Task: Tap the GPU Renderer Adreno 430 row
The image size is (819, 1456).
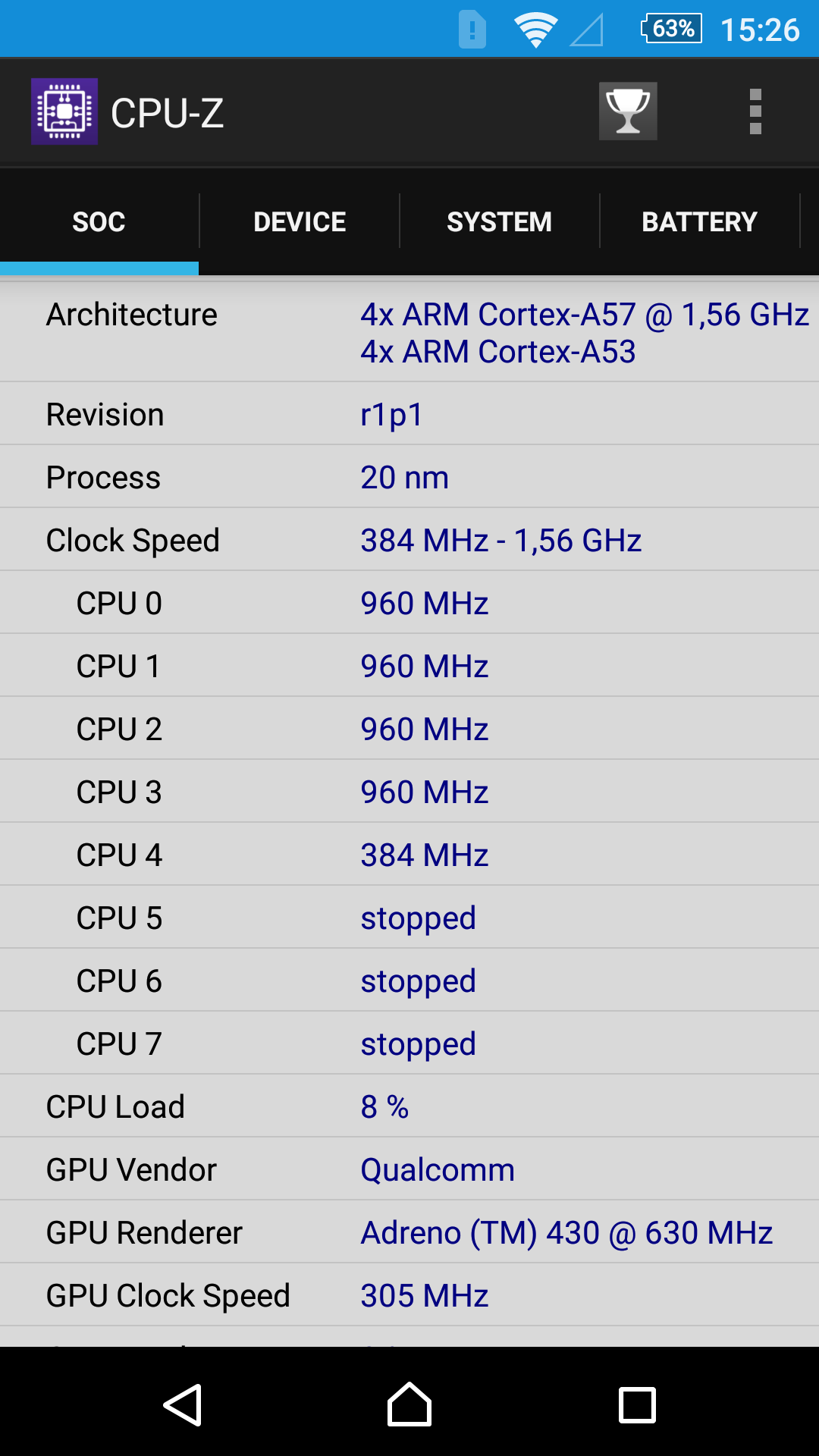Action: click(409, 1232)
